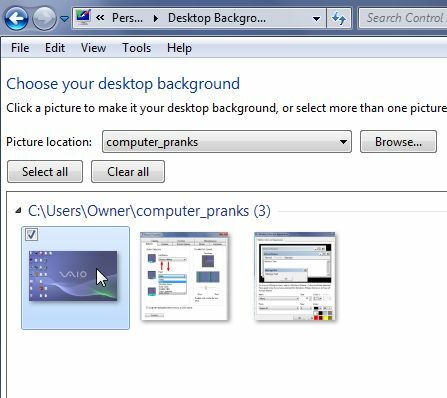Select the display settings dialog thumbnail with red arrows

[x=185, y=276]
